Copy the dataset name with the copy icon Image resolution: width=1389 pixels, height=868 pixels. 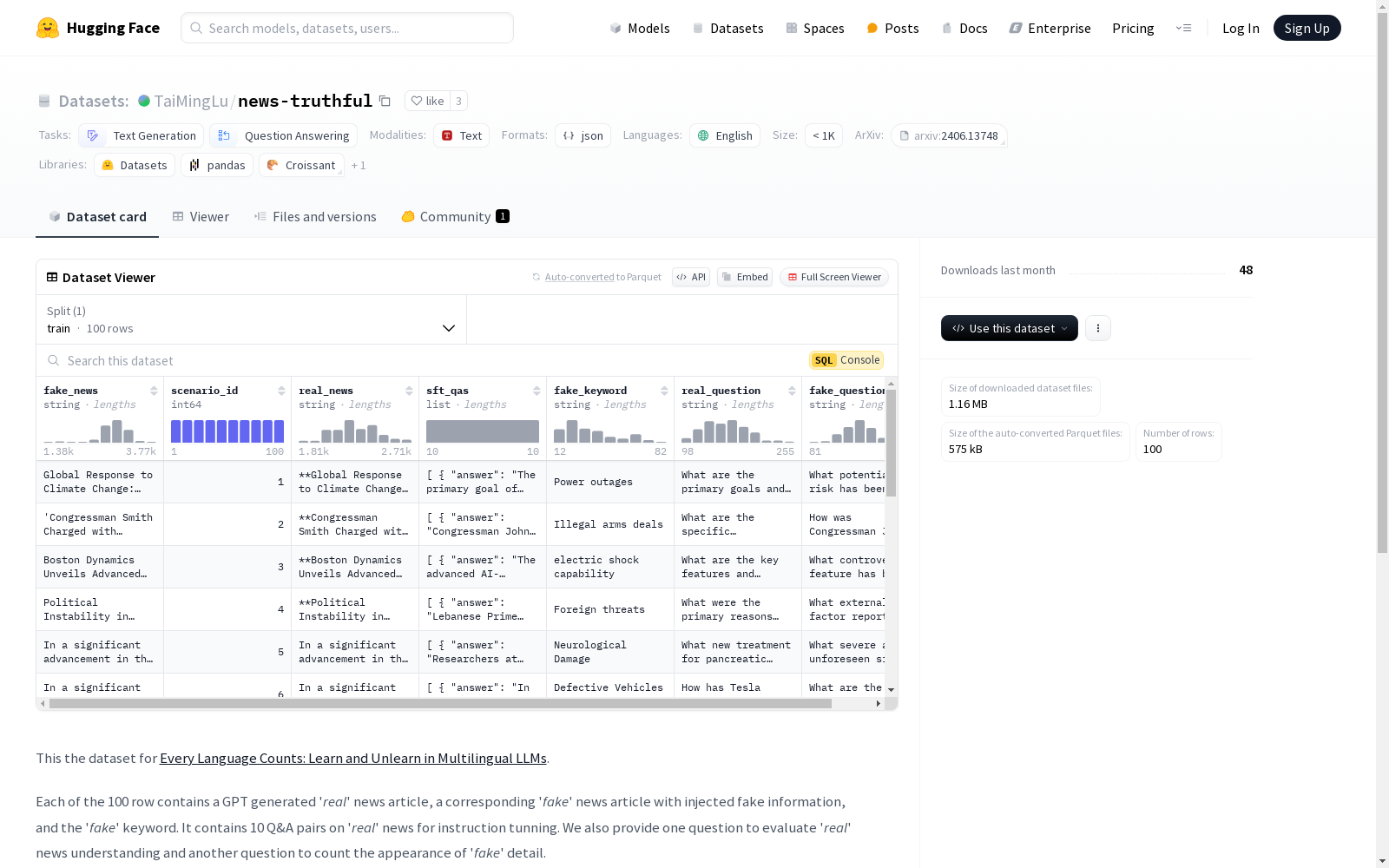click(x=385, y=101)
